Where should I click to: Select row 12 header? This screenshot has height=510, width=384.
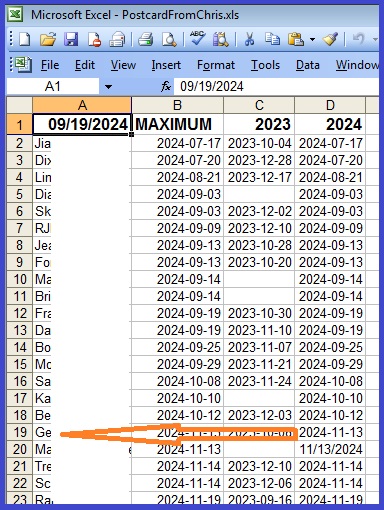19,313
